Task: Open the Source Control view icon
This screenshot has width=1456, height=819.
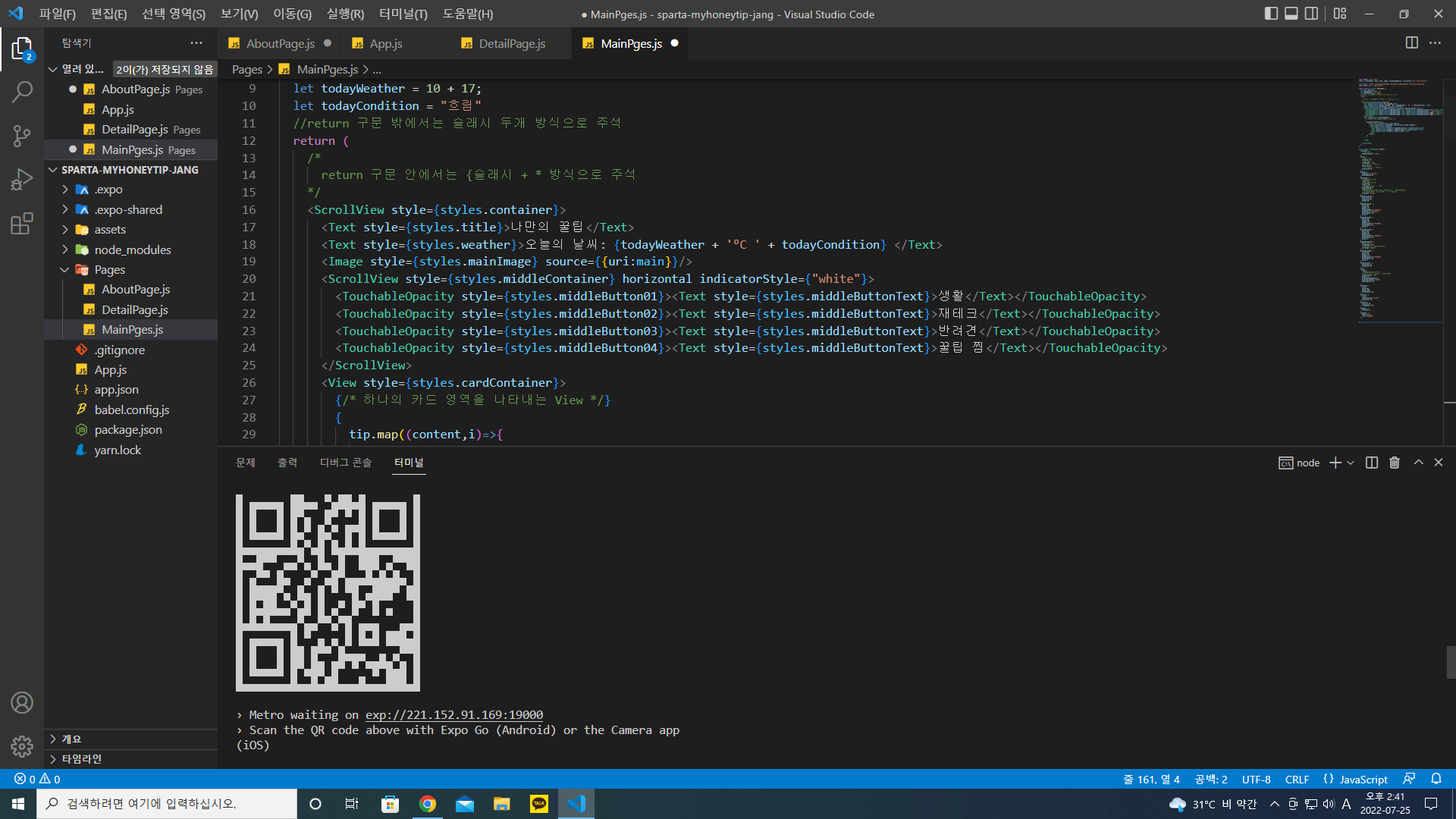Action: (22, 136)
